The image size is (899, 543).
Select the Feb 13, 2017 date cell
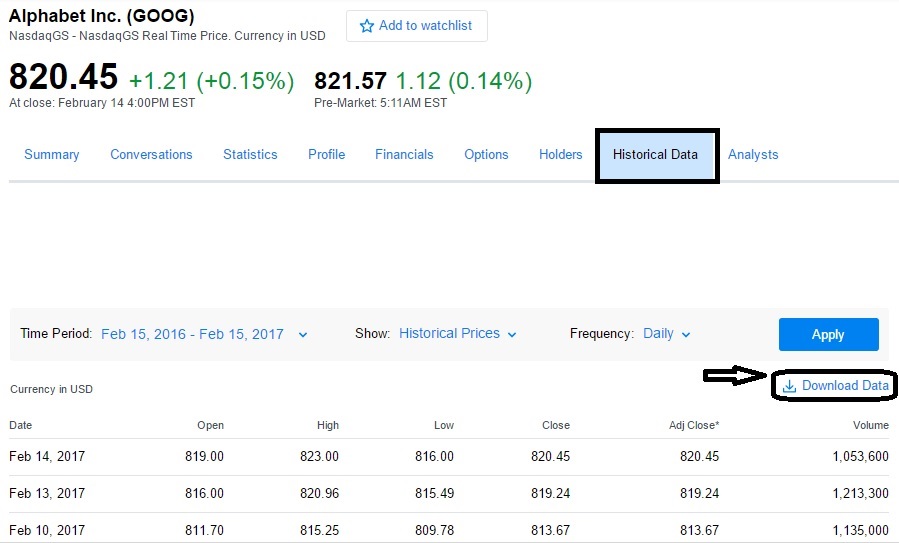pos(47,494)
